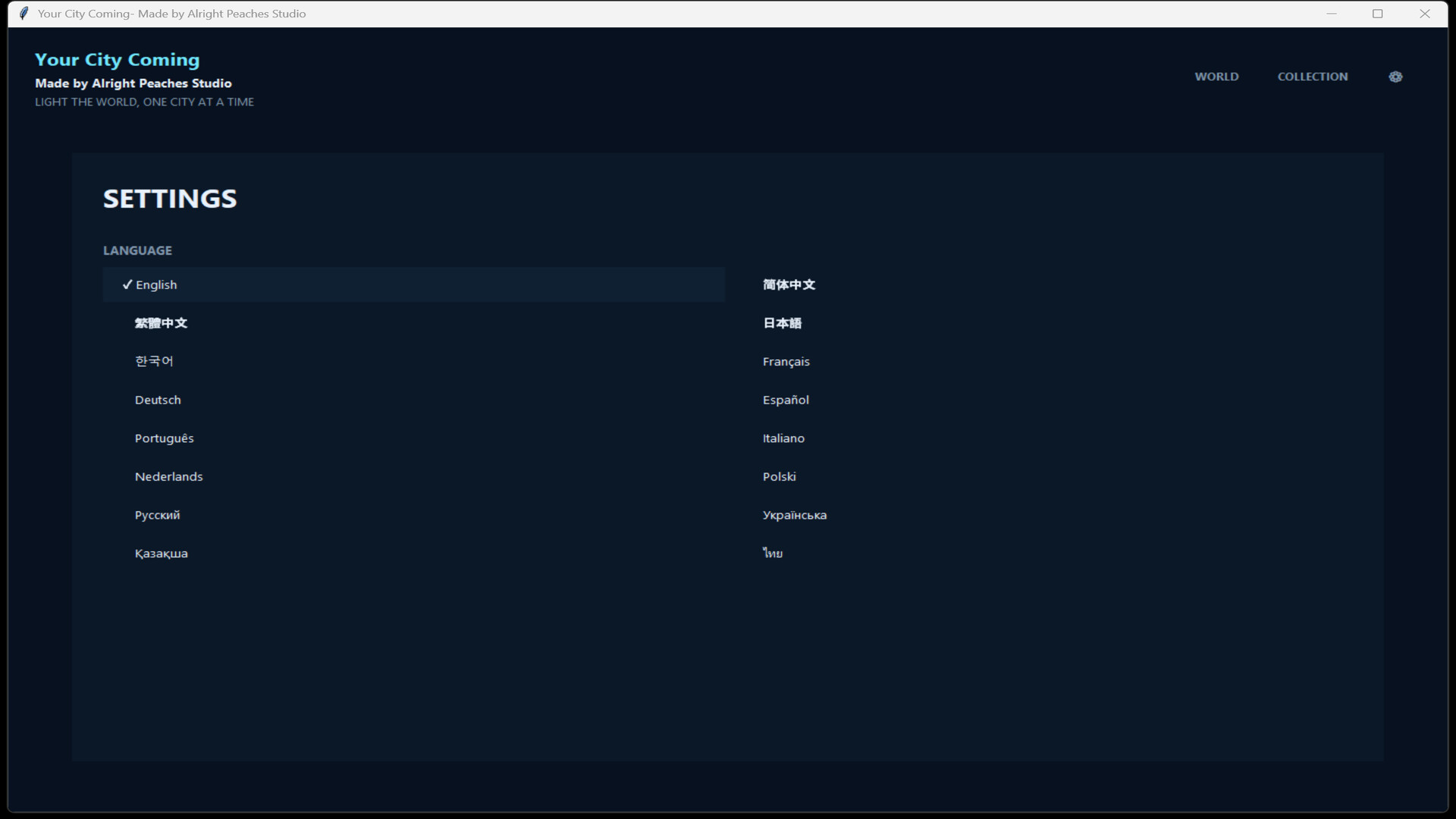Select ไทย language option
Image resolution: width=1456 pixels, height=819 pixels.
pos(772,553)
